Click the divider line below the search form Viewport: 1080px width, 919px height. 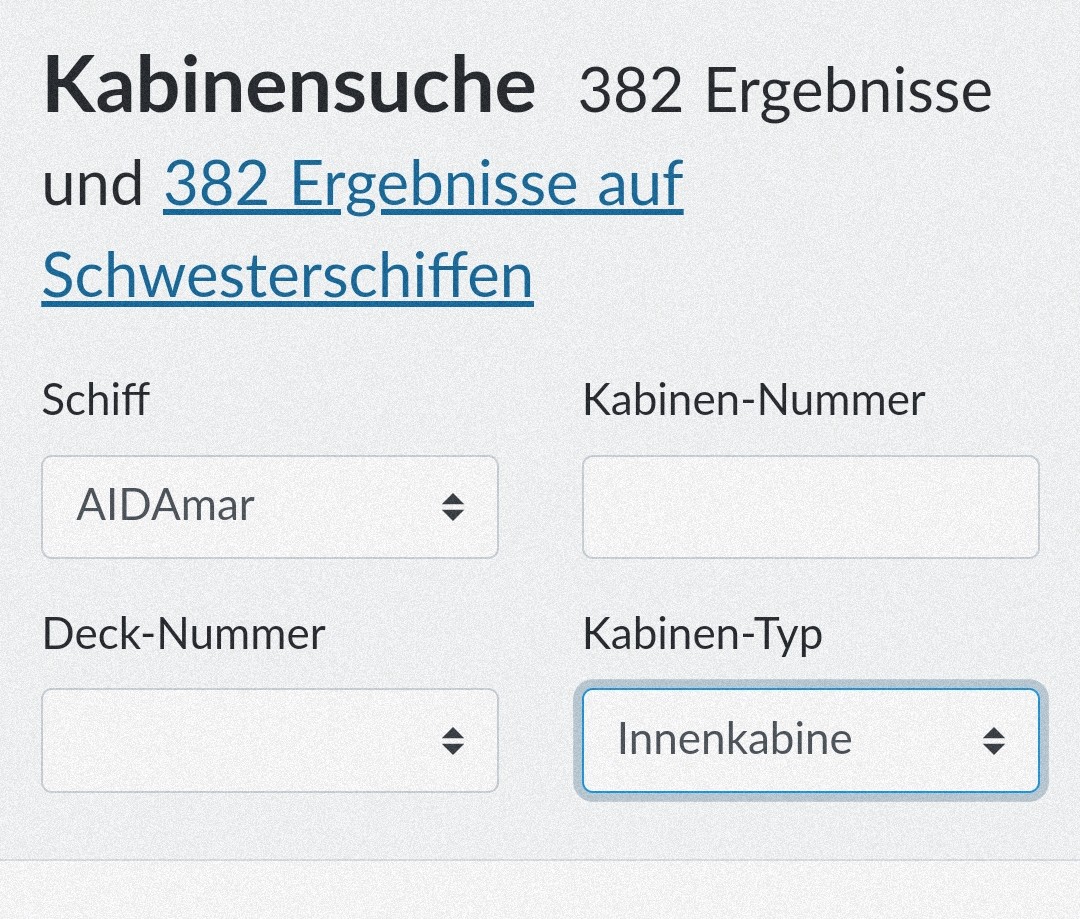(540, 860)
